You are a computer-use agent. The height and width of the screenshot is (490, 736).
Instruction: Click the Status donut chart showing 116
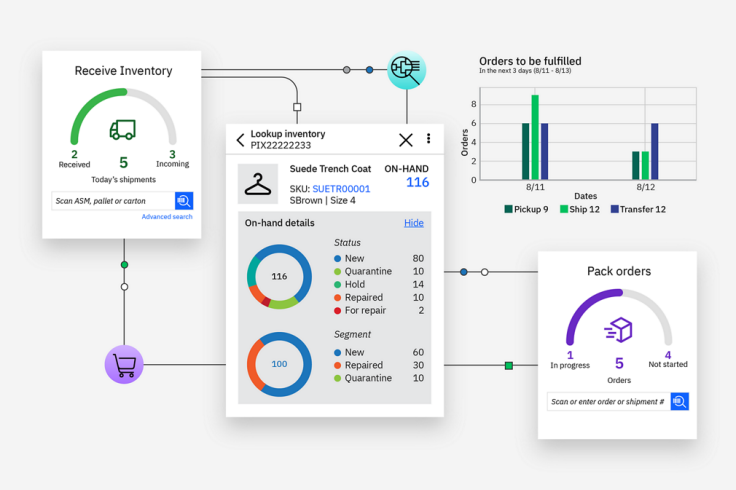click(279, 276)
